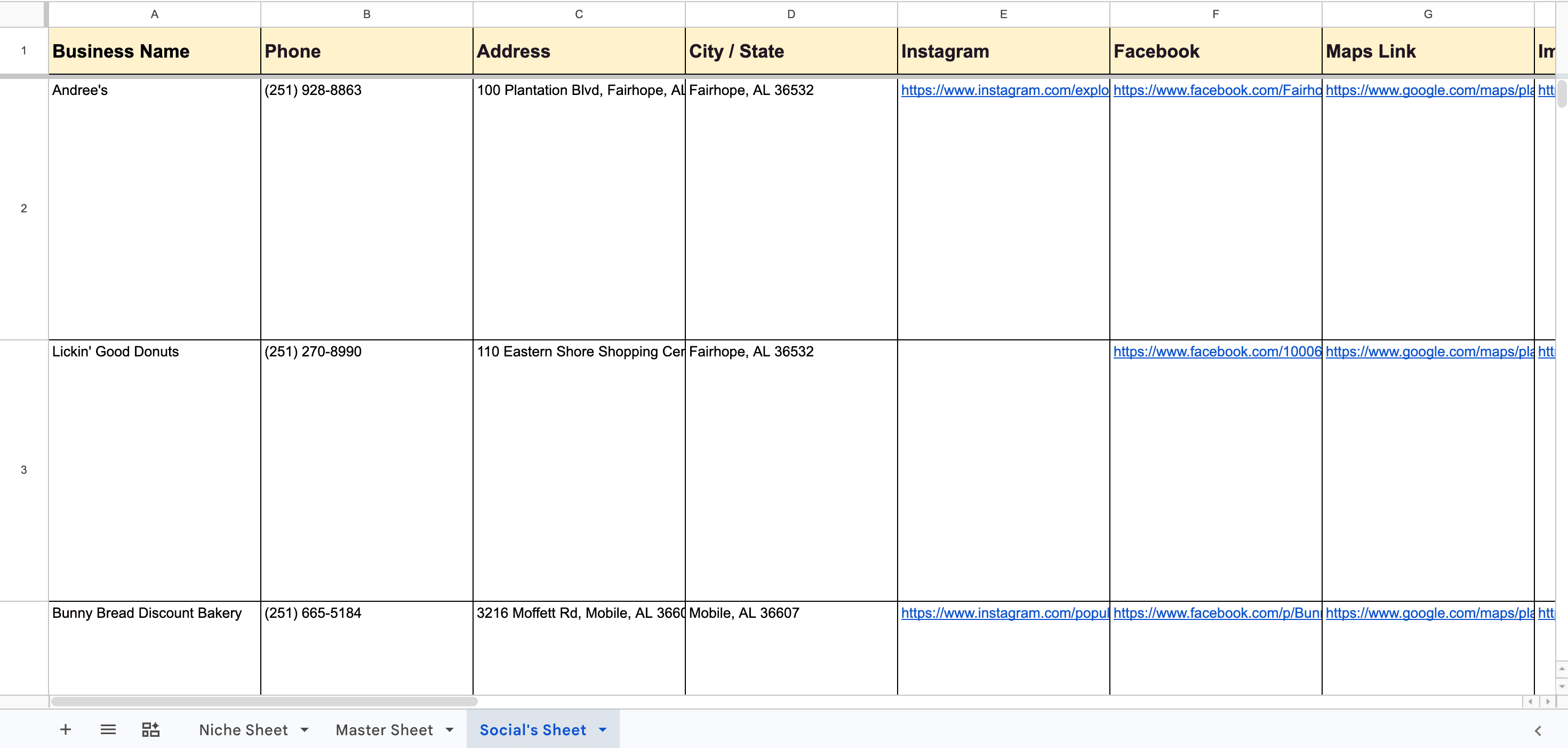Viewport: 1568px width, 748px height.
Task: Add a new sheet with plus icon
Action: 66,729
